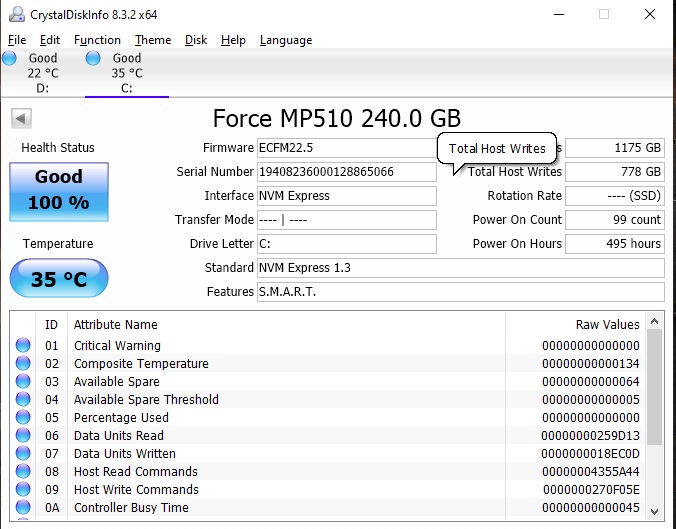Click the Standard field NVM Express 1.3
676x529 pixels.
click(x=460, y=268)
